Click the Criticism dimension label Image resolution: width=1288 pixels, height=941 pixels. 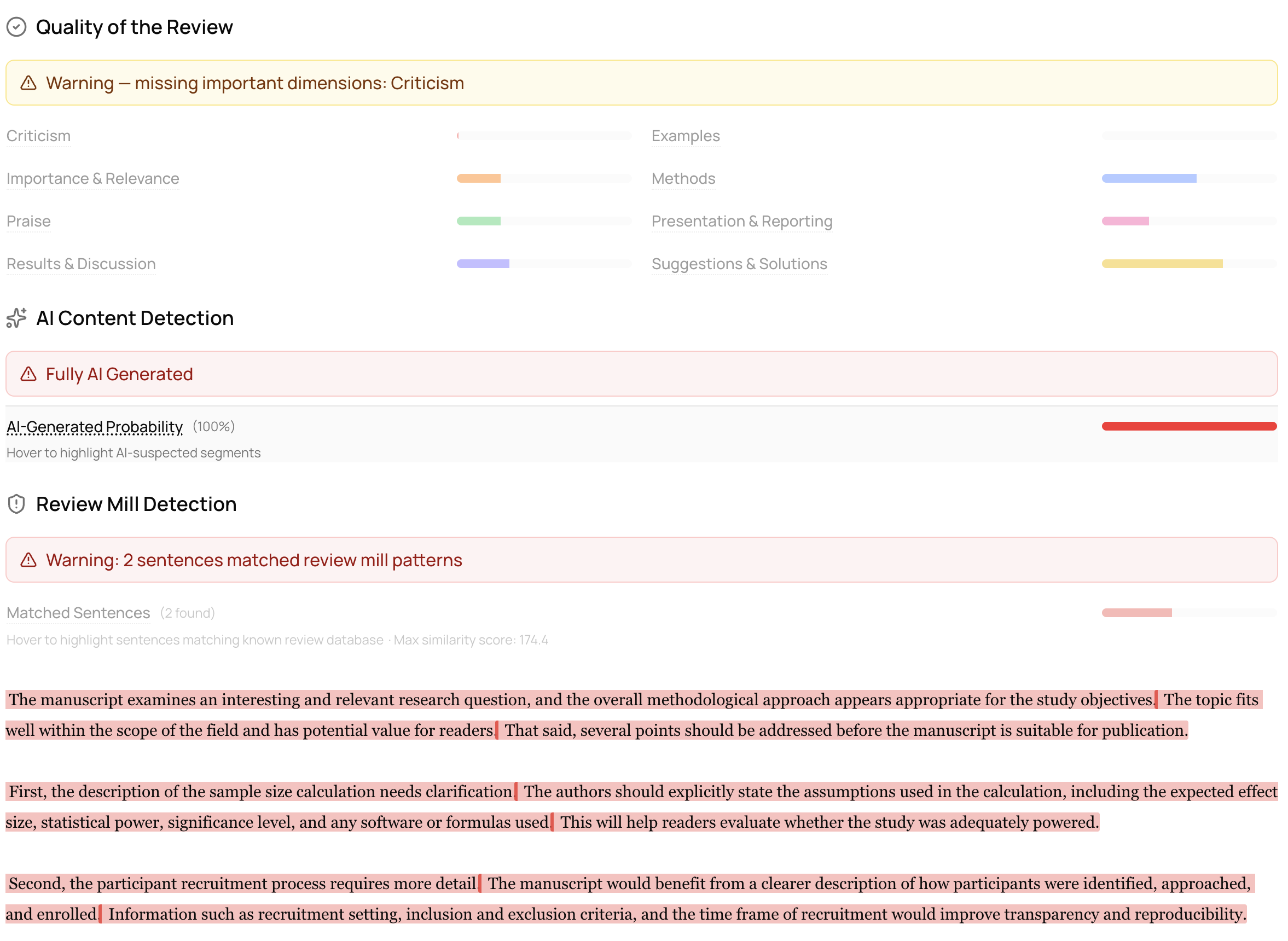coord(38,136)
